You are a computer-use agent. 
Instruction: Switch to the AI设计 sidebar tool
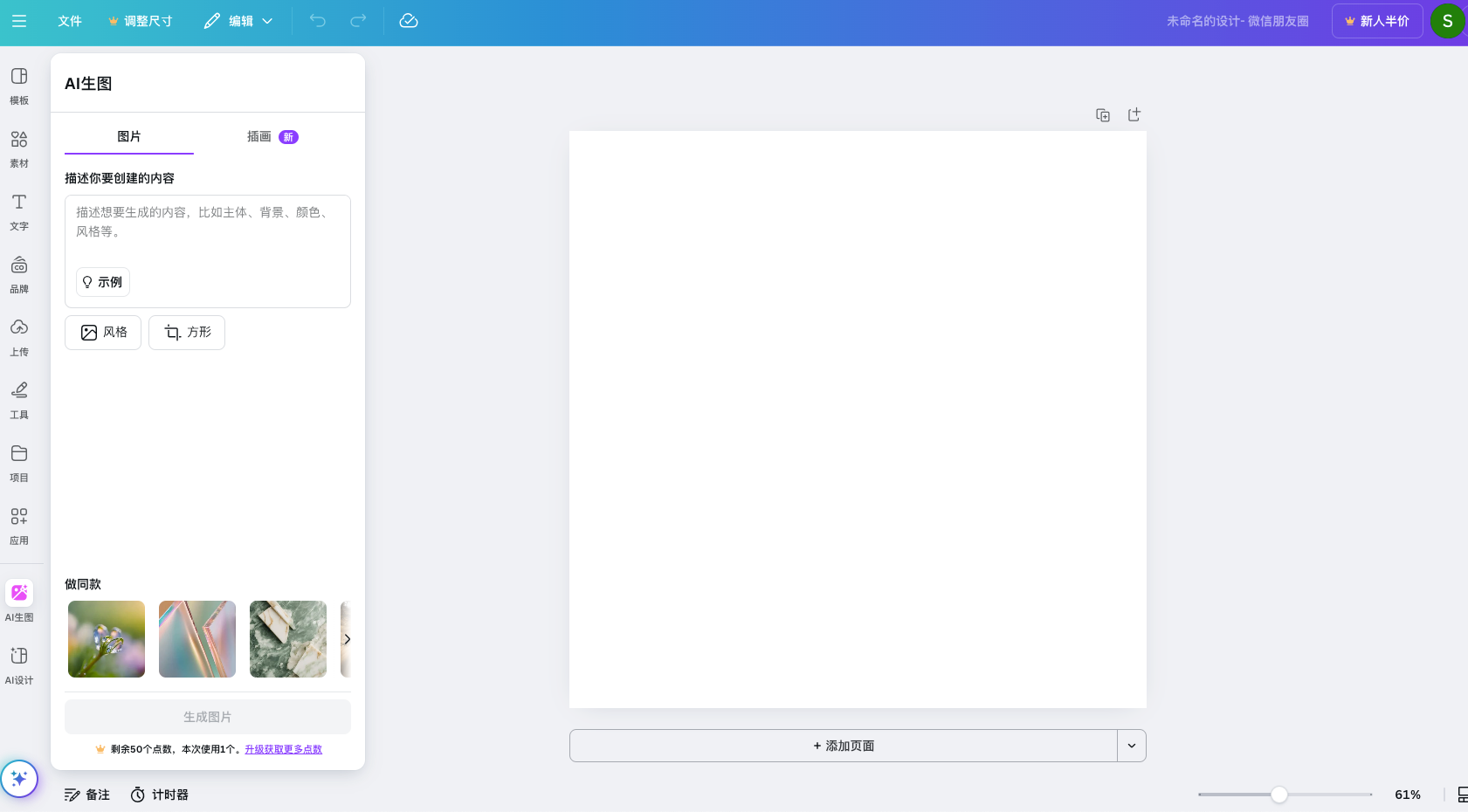coord(19,664)
